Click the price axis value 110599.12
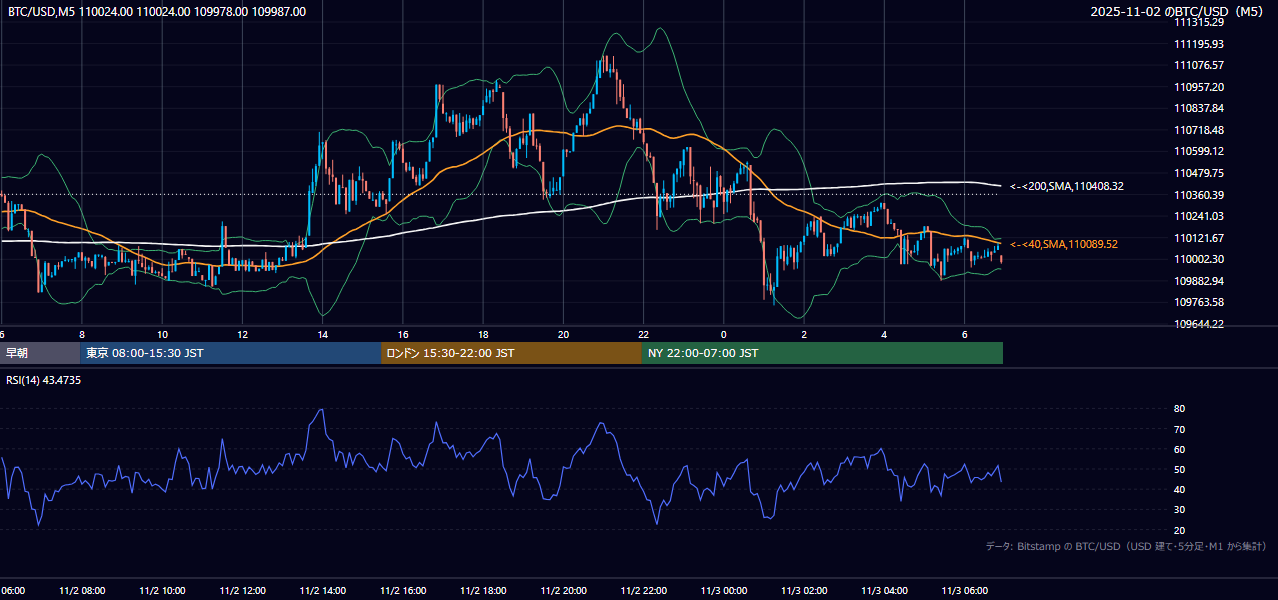The height and width of the screenshot is (600, 1278). pos(1199,151)
